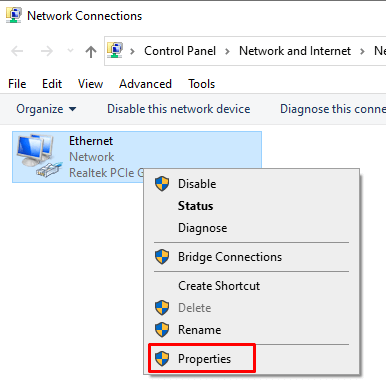This screenshot has width=386, height=385.
Task: Expand chevron after Control Panel breadcrumb
Action: click(227, 51)
